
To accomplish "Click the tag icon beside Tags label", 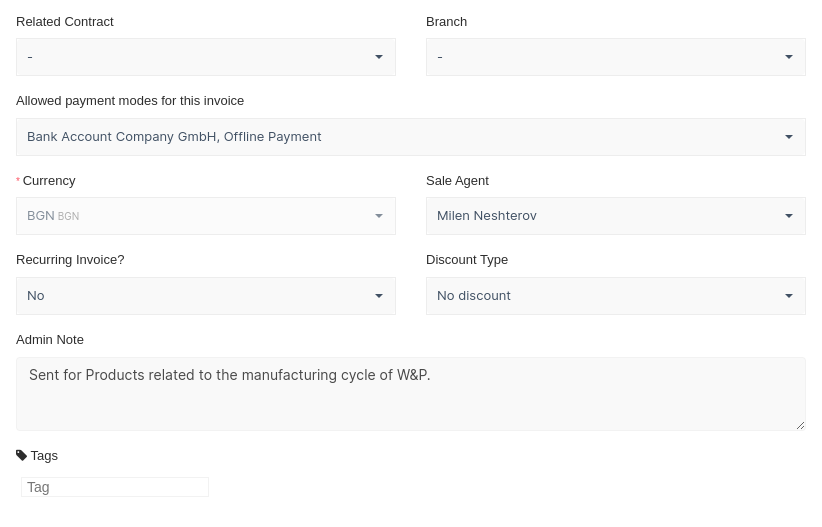I will [21, 455].
